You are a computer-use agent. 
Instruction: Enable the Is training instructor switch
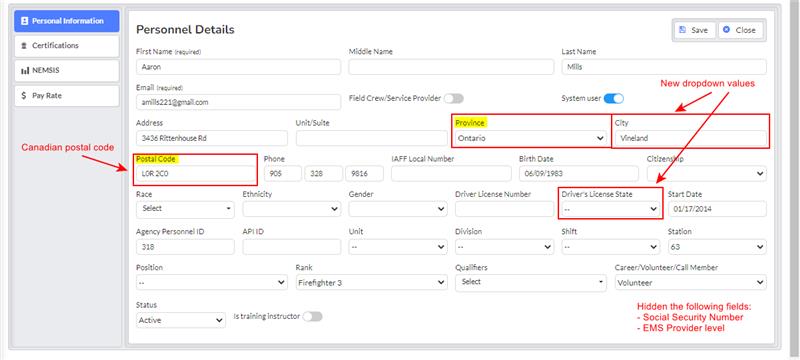(x=313, y=317)
